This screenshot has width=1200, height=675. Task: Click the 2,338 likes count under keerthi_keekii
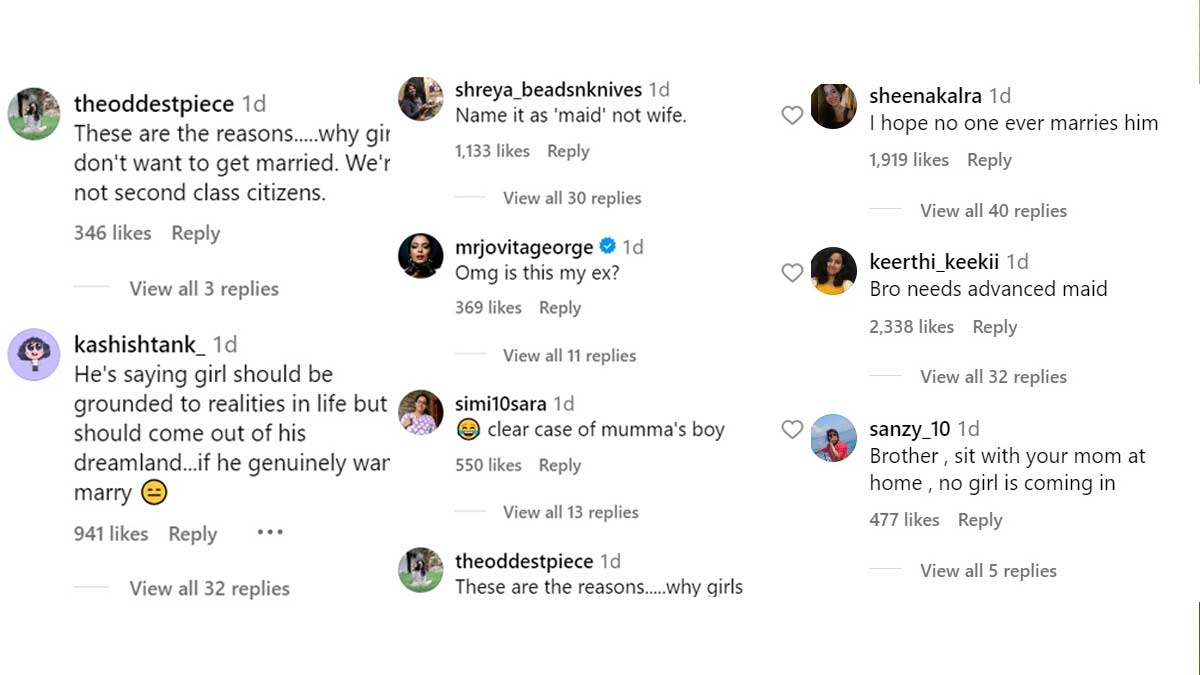(x=911, y=326)
